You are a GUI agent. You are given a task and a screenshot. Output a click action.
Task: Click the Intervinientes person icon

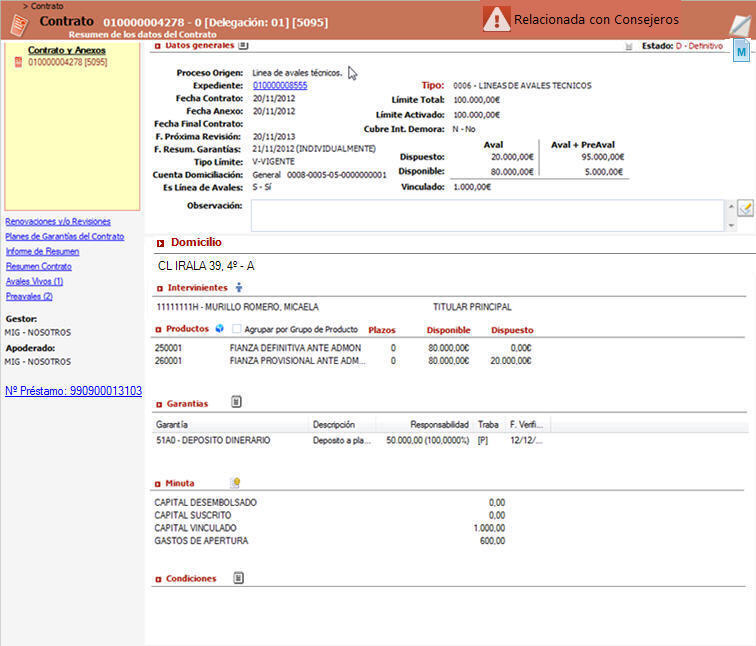(x=239, y=288)
